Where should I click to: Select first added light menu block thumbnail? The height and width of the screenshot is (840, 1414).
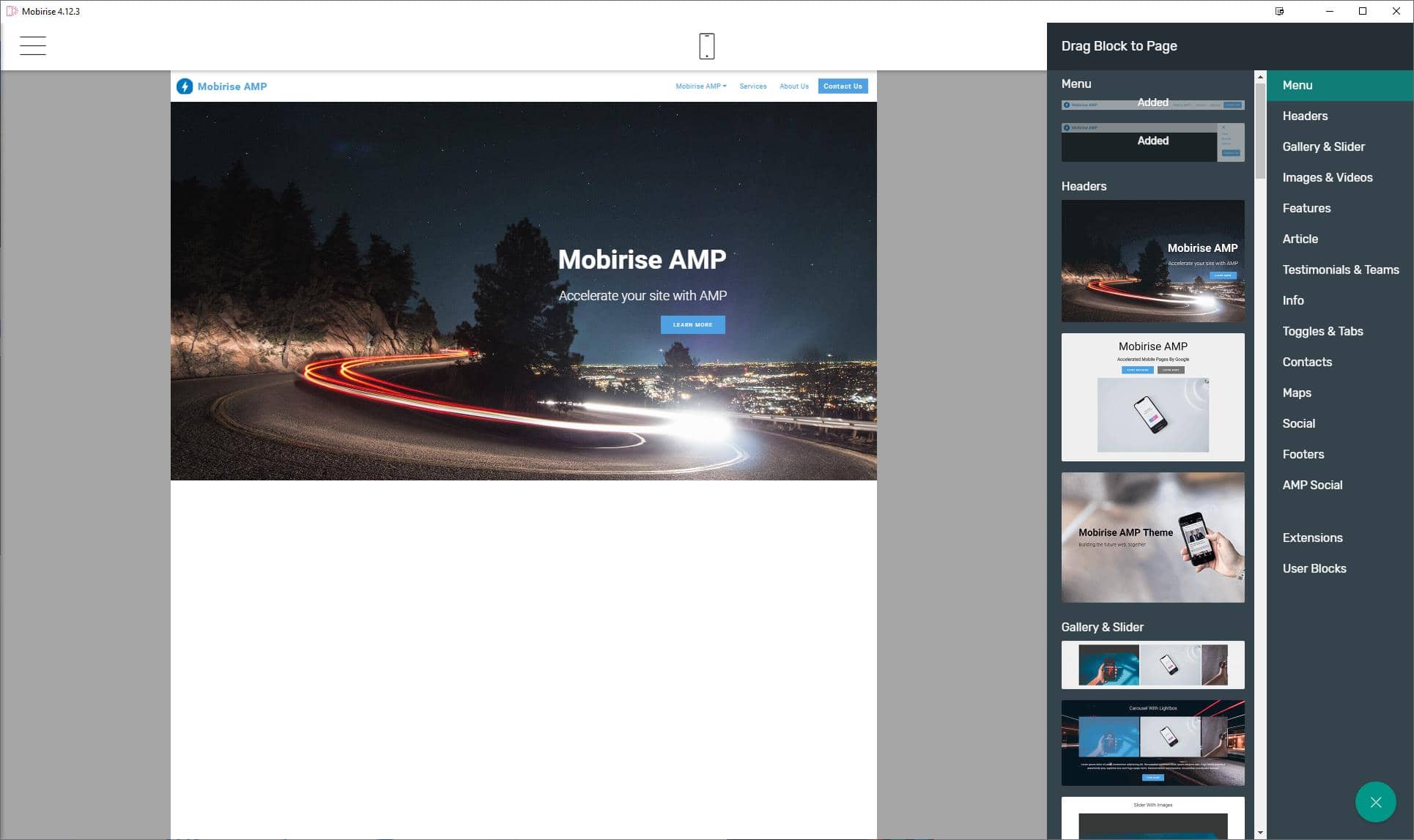click(1152, 104)
